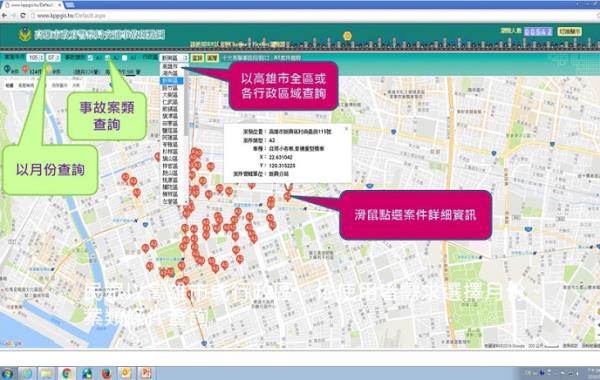This screenshot has height=380, width=600.
Task: Click the taskbar icon between Chrome and Firefox
Action: (86, 373)
